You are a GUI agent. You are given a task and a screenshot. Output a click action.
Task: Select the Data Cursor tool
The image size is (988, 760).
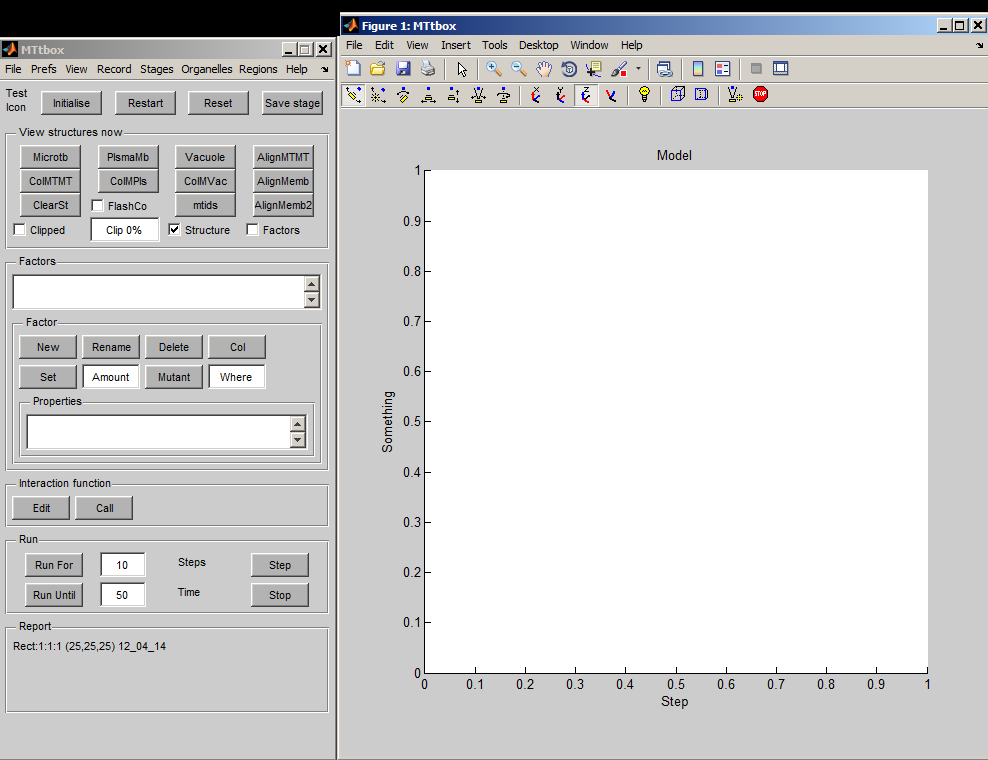(x=594, y=69)
